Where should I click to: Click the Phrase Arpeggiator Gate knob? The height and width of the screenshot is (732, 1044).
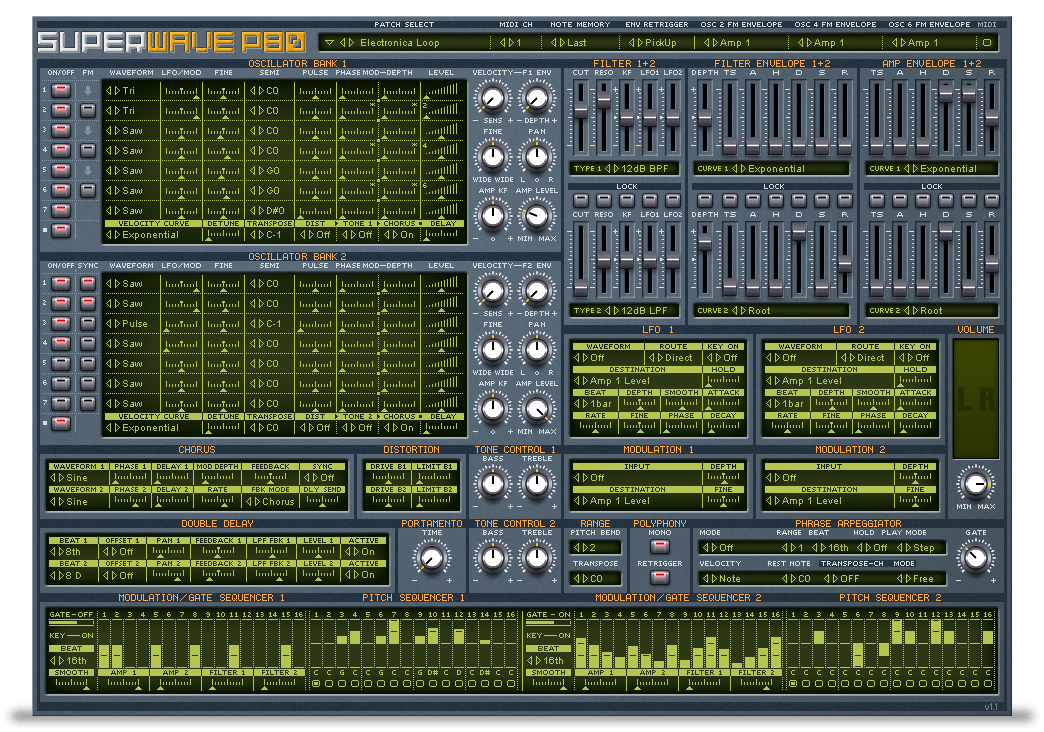point(976,558)
